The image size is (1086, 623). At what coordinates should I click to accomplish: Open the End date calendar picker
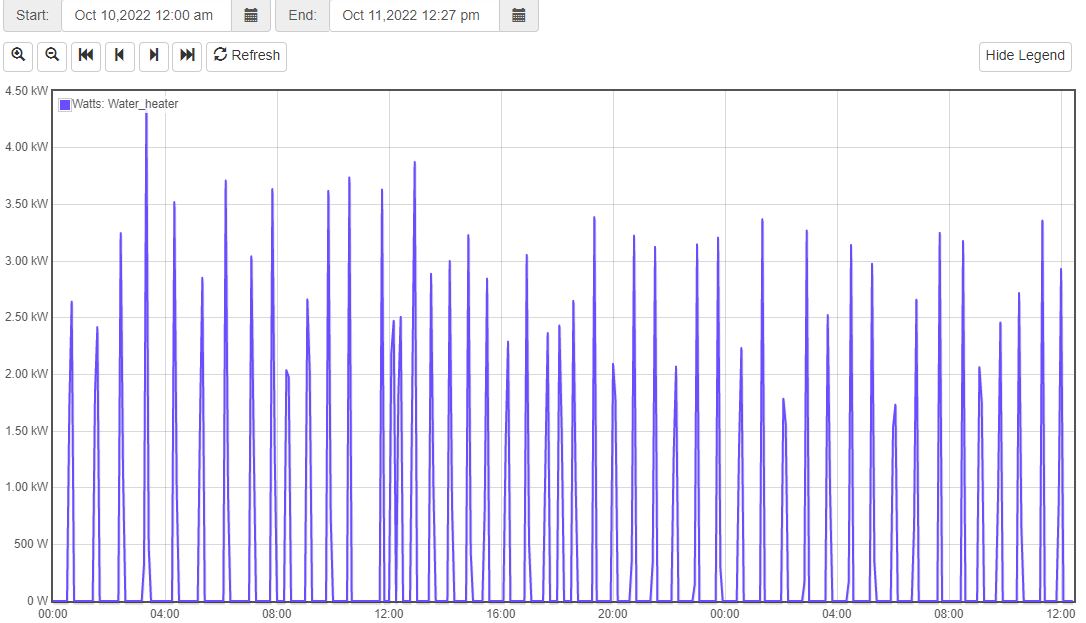(x=518, y=15)
